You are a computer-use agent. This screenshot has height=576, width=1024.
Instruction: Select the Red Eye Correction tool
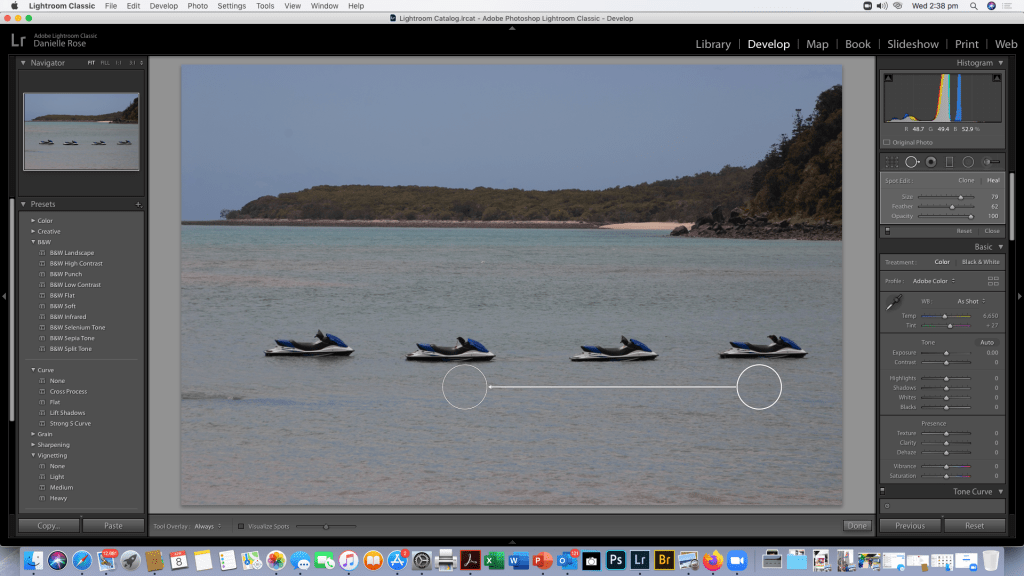pos(931,162)
